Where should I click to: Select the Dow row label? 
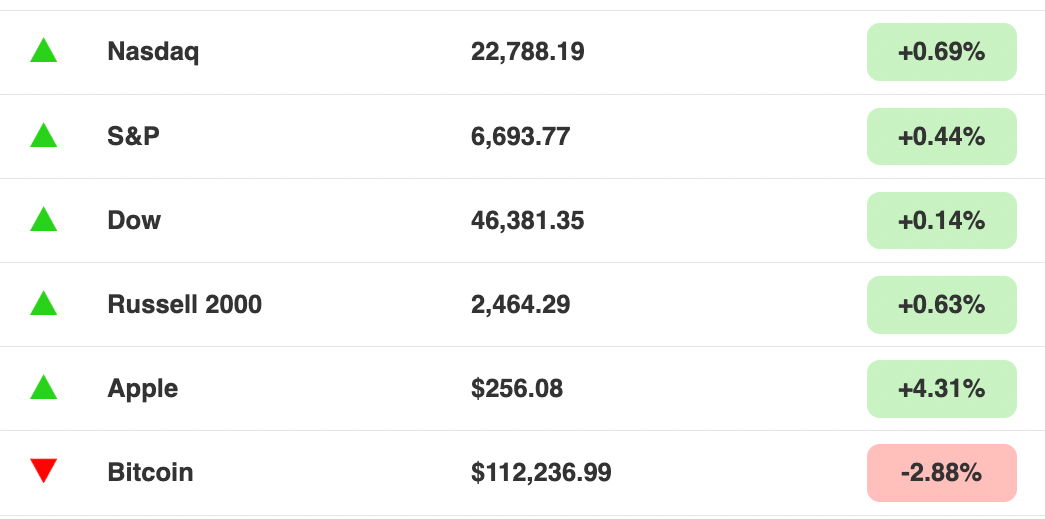coord(134,220)
